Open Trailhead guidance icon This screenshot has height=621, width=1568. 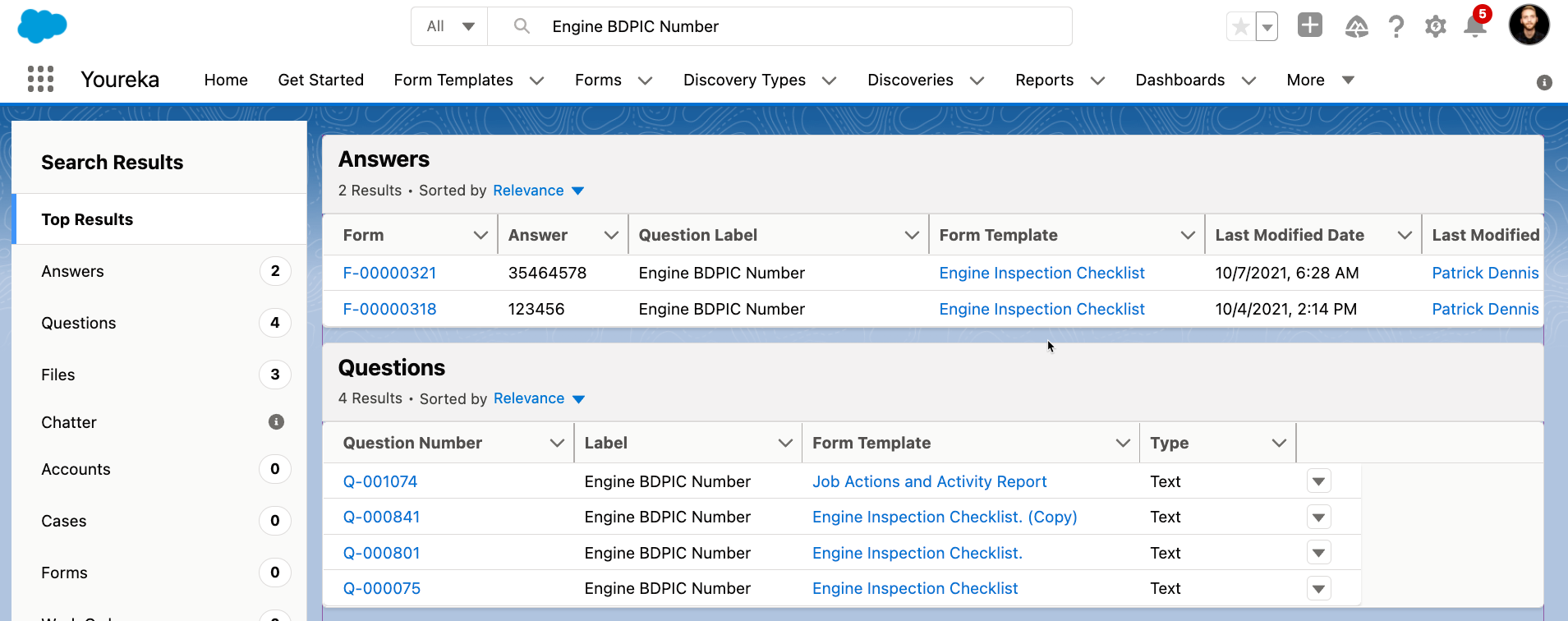pyautogui.click(x=1356, y=27)
